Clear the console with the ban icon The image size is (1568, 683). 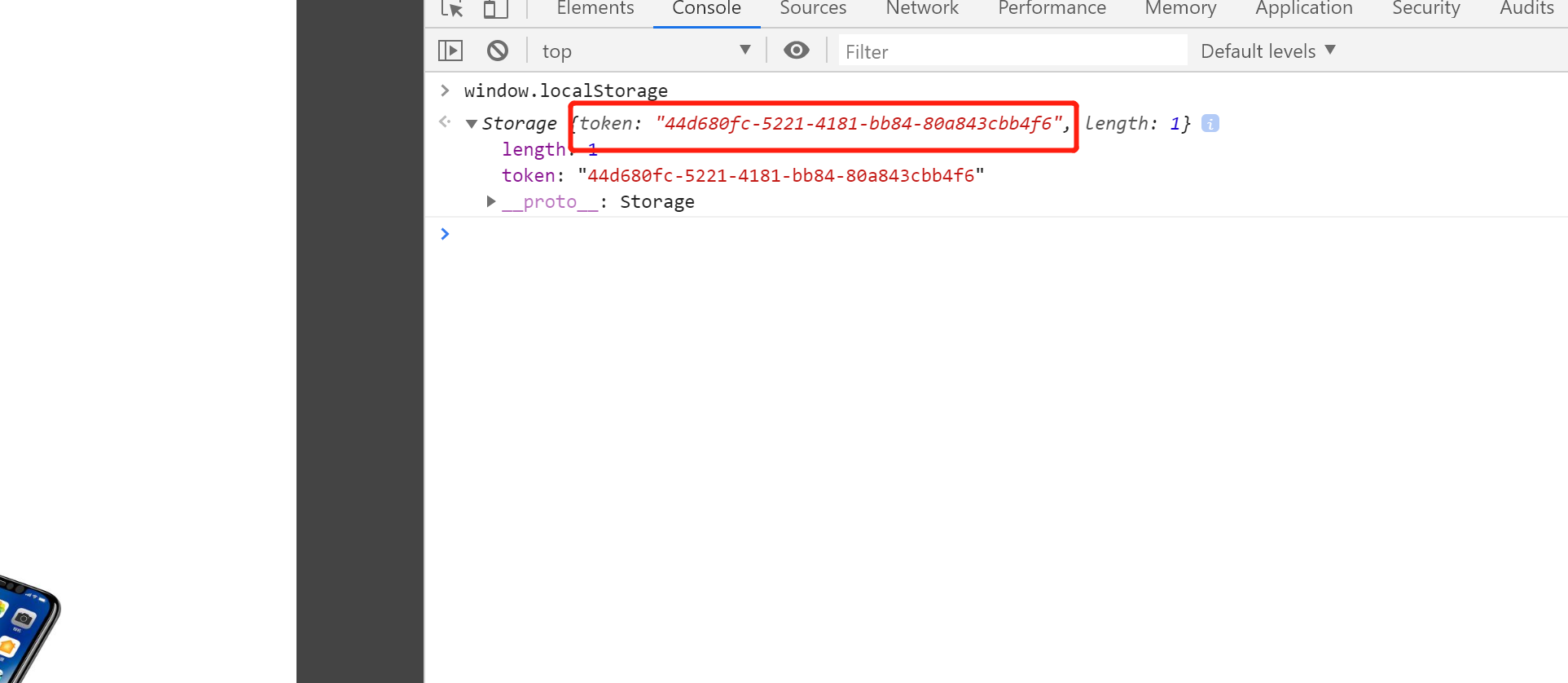point(498,51)
